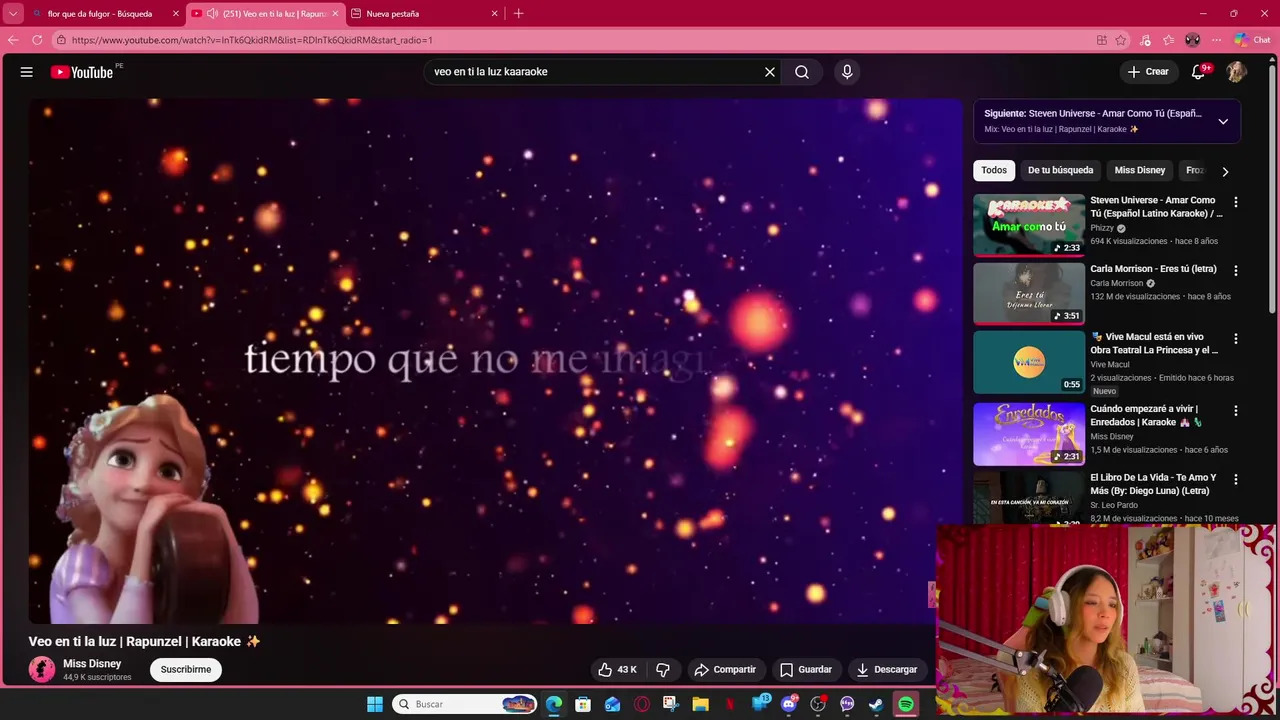The image size is (1280, 720).
Task: Reload the page with refresh icon
Action: click(37, 40)
